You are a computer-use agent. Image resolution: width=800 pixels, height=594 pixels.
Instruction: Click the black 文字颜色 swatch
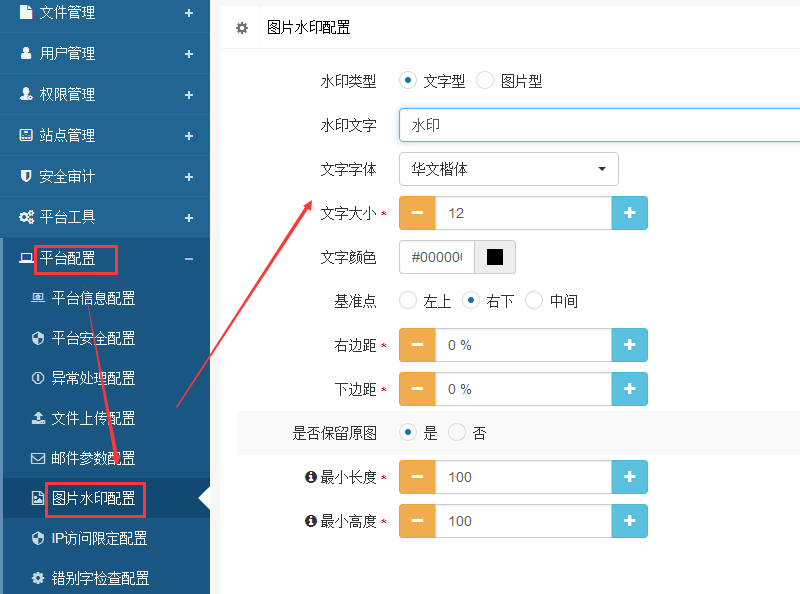pyautogui.click(x=494, y=257)
